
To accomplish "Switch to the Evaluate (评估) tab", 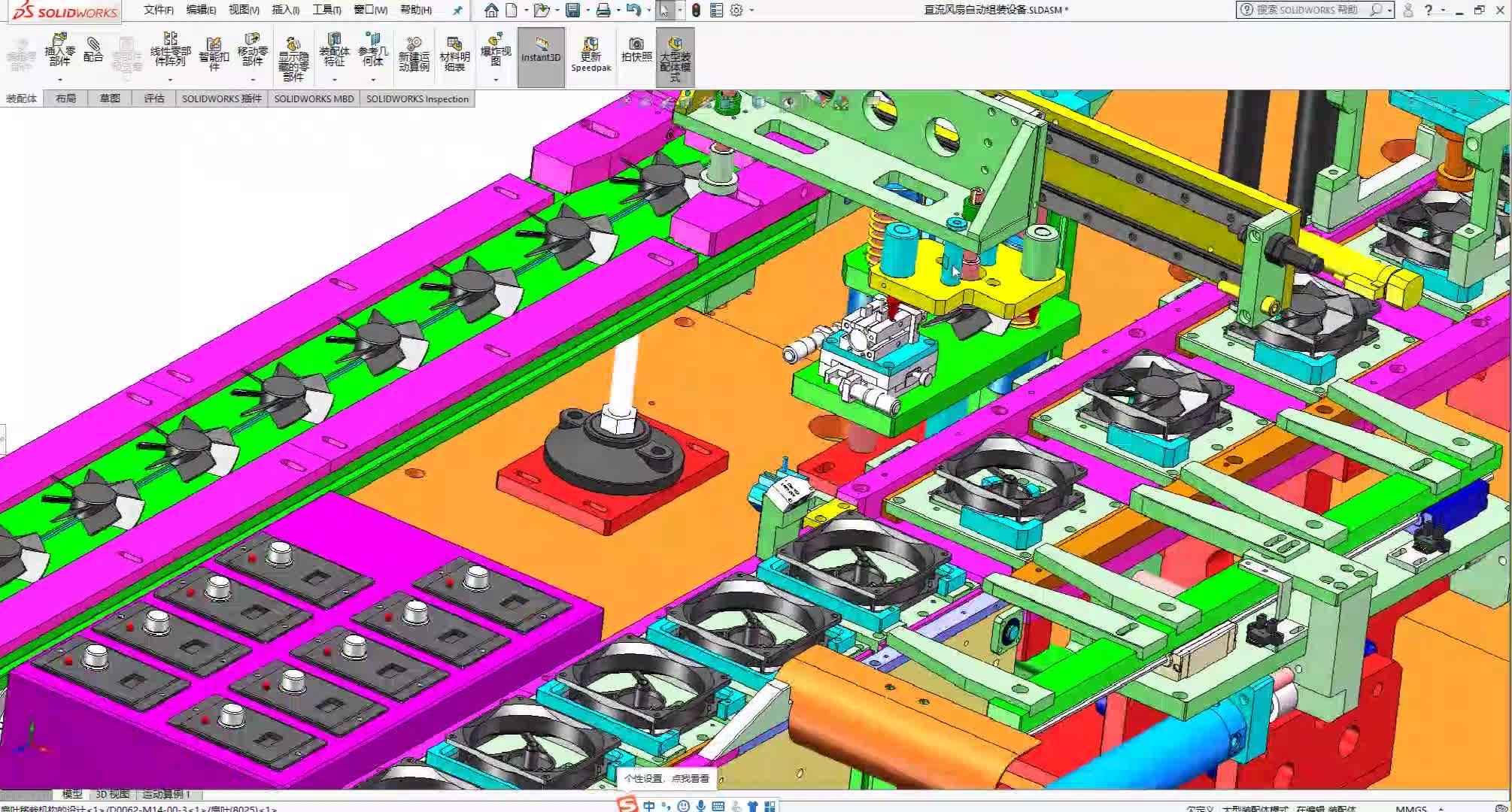I will pyautogui.click(x=154, y=98).
